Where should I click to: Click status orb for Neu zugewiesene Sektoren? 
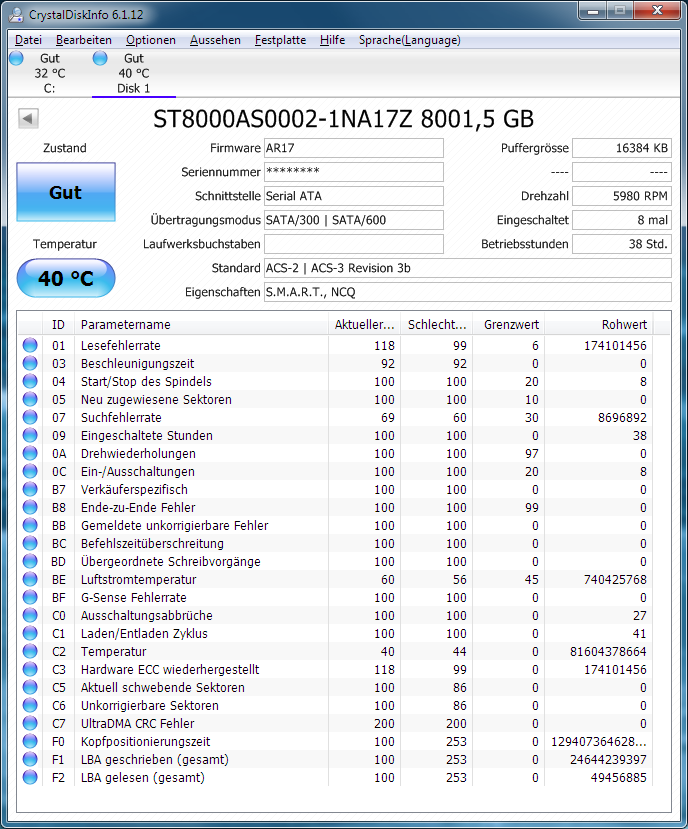pos(30,399)
